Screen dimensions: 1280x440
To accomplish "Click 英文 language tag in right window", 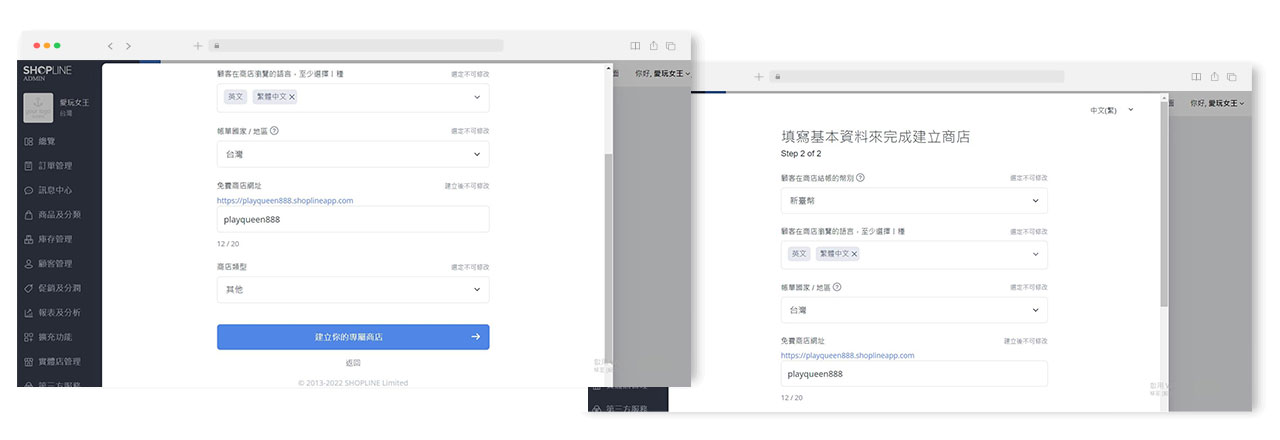I will (x=799, y=254).
